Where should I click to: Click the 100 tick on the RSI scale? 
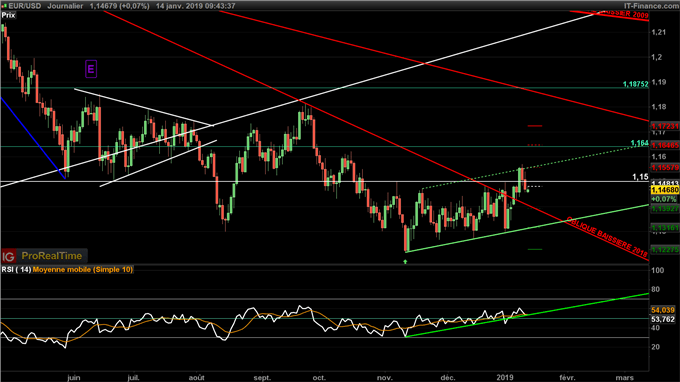click(x=658, y=270)
